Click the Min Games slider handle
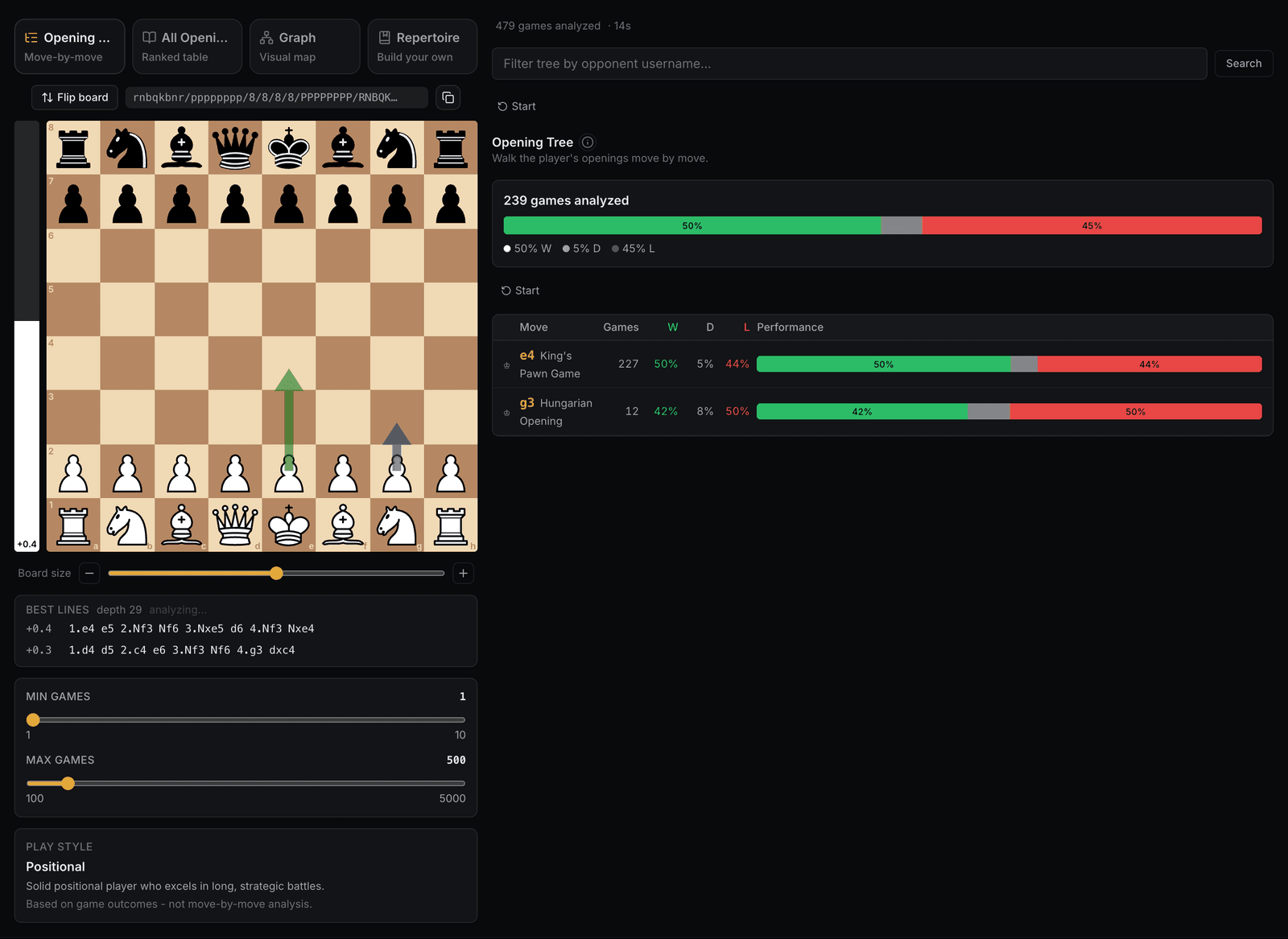The image size is (1288, 939). point(33,719)
